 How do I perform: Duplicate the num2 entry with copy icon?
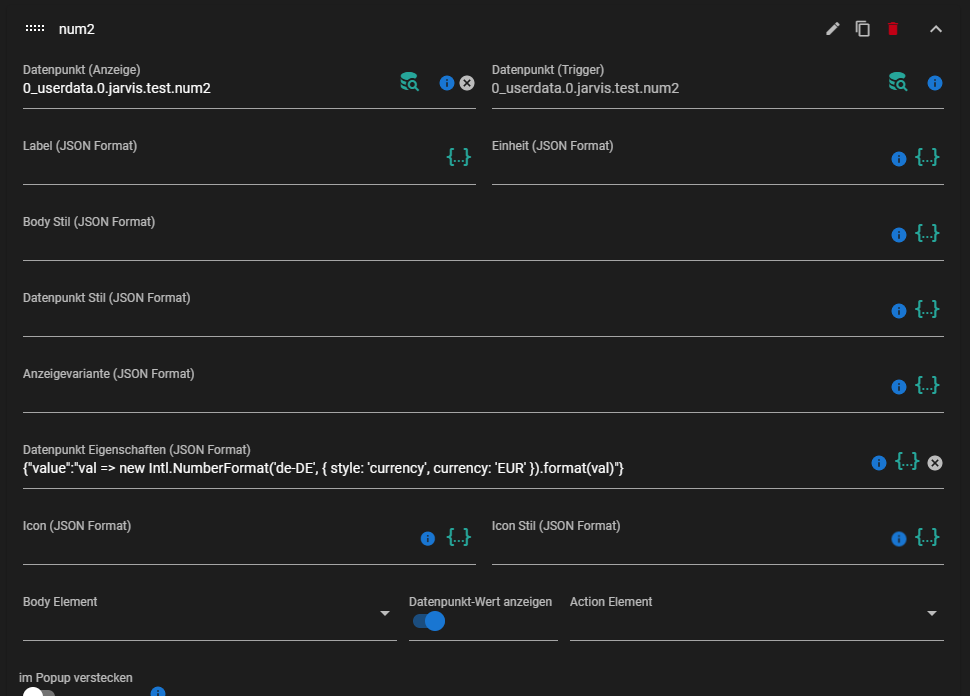pos(862,29)
